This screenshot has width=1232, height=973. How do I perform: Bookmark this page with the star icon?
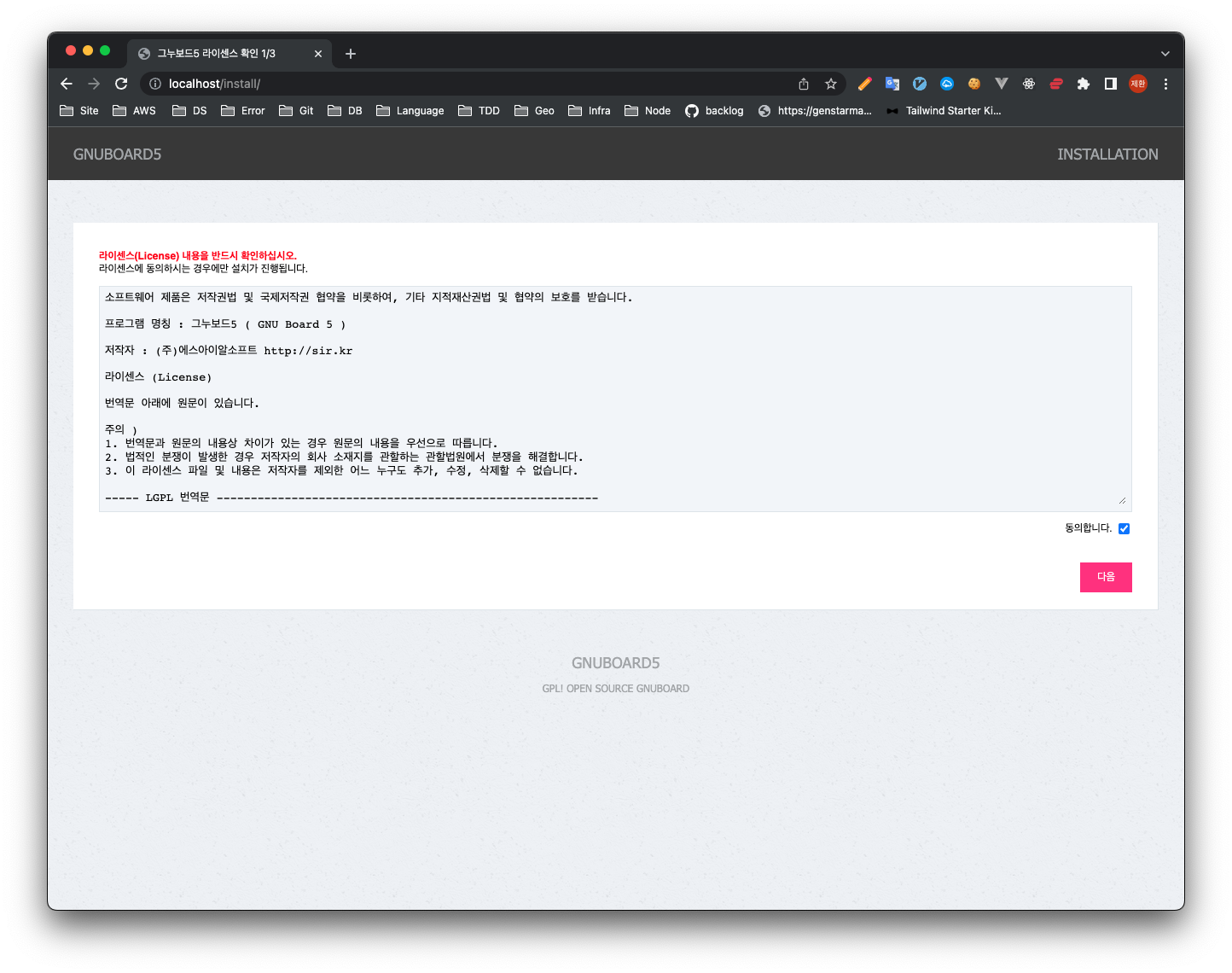(x=831, y=84)
